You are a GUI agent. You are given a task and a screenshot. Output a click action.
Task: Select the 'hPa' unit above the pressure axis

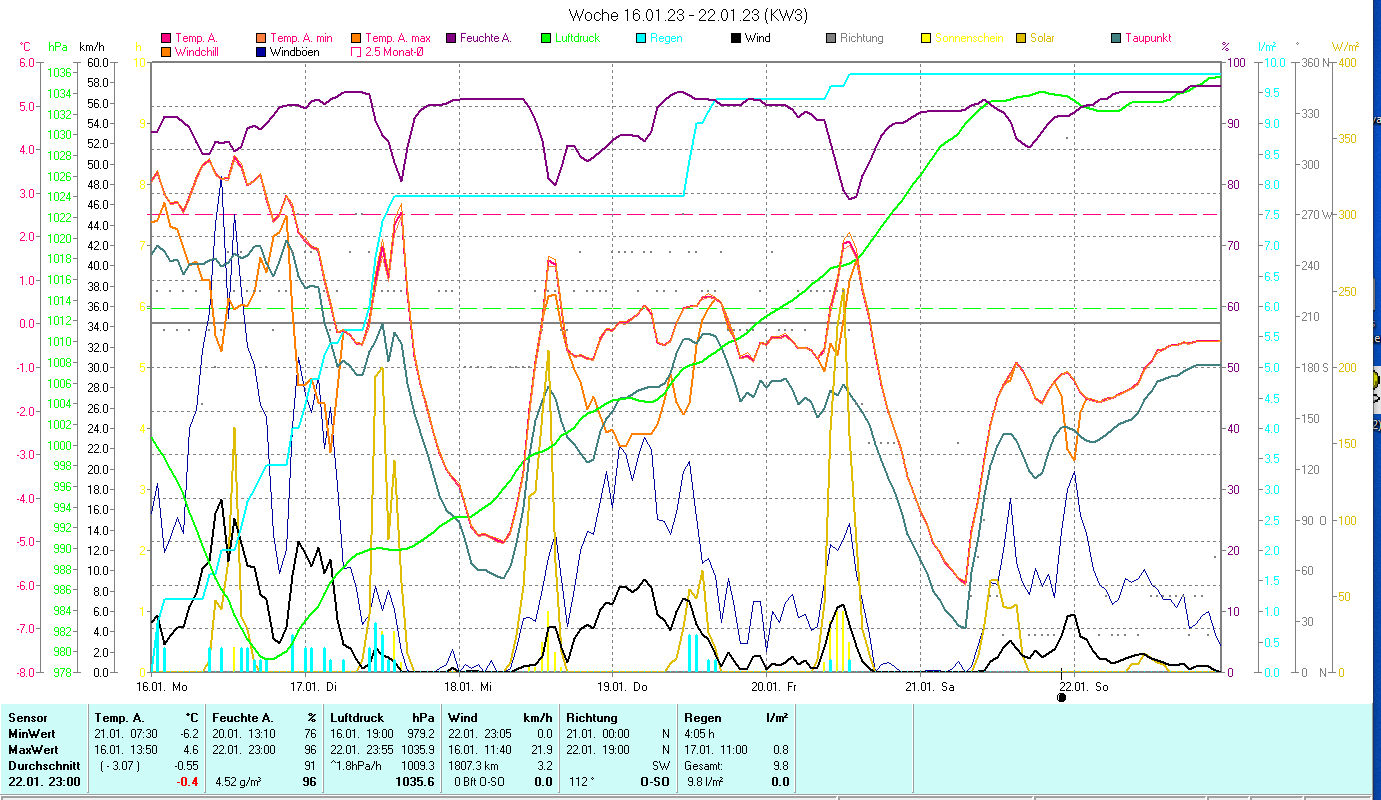[x=58, y=47]
